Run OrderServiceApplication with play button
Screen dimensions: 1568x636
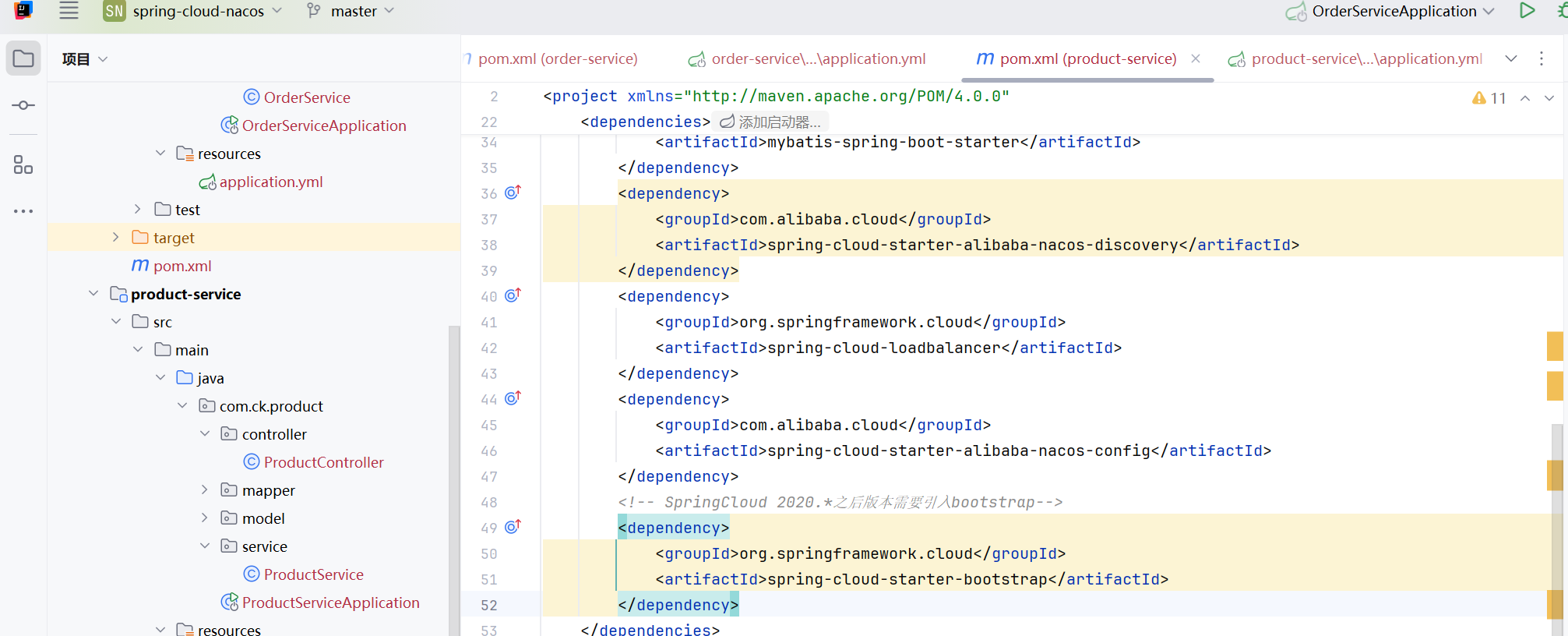pyautogui.click(x=1527, y=11)
